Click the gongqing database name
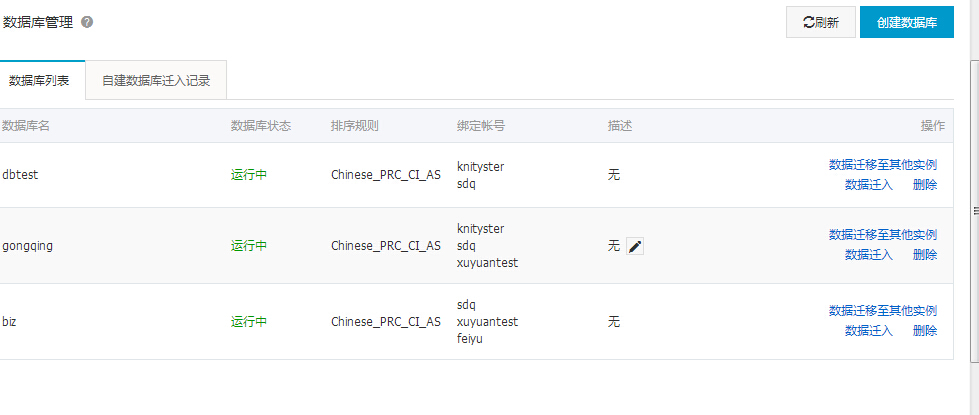 point(27,246)
